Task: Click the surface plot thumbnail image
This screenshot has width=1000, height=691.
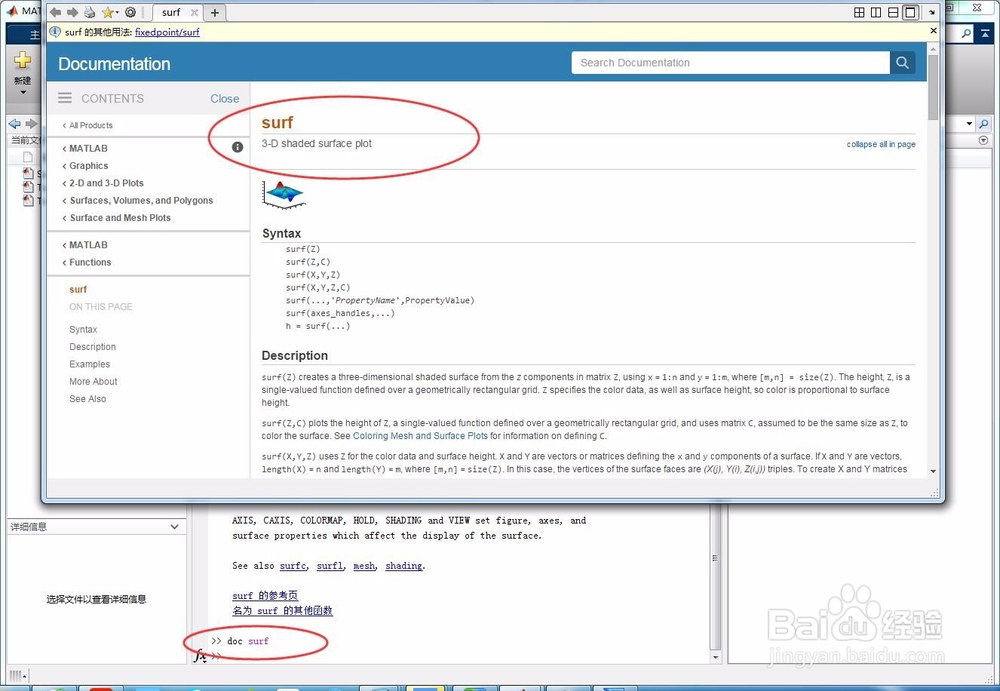Action: coord(284,195)
